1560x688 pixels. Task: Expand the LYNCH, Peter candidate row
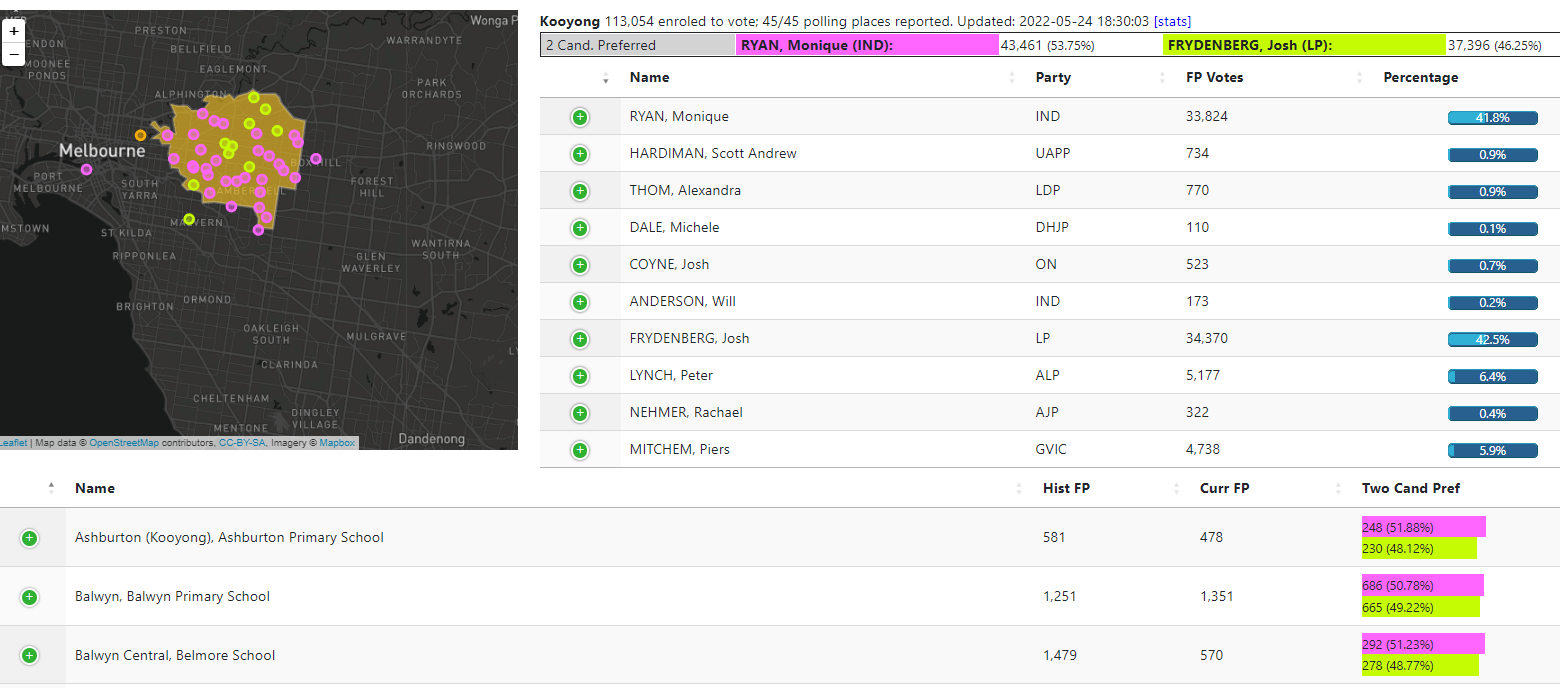580,376
